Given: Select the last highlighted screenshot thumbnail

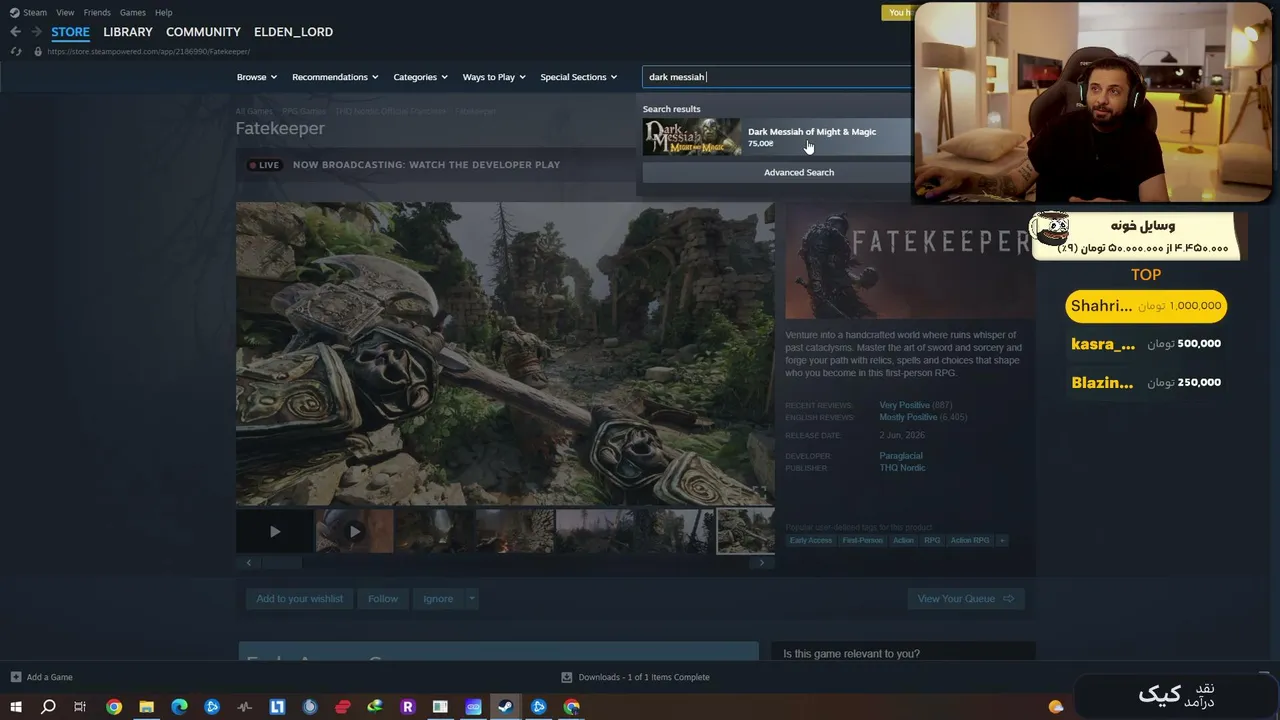Looking at the screenshot, I should coord(745,531).
